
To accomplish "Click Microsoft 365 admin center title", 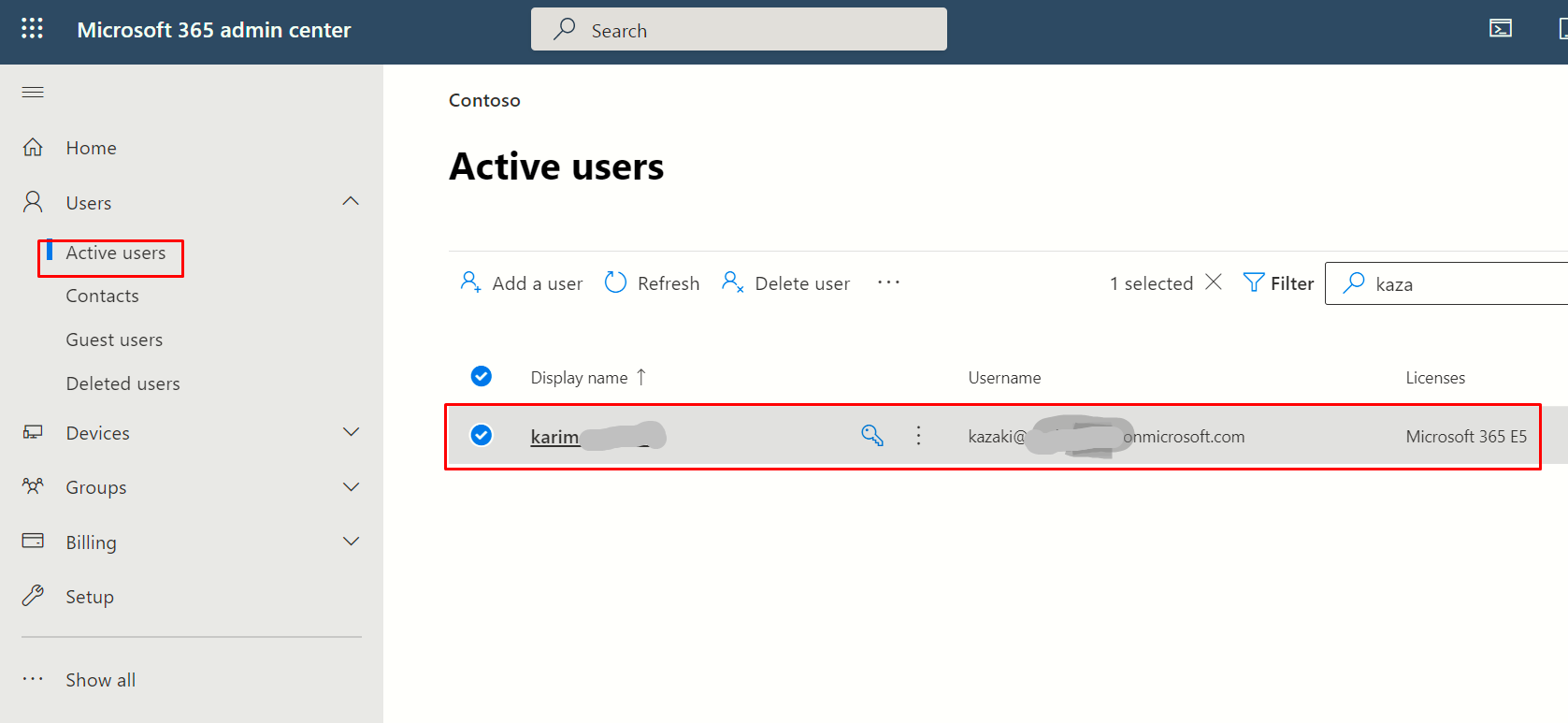I will tap(214, 30).
